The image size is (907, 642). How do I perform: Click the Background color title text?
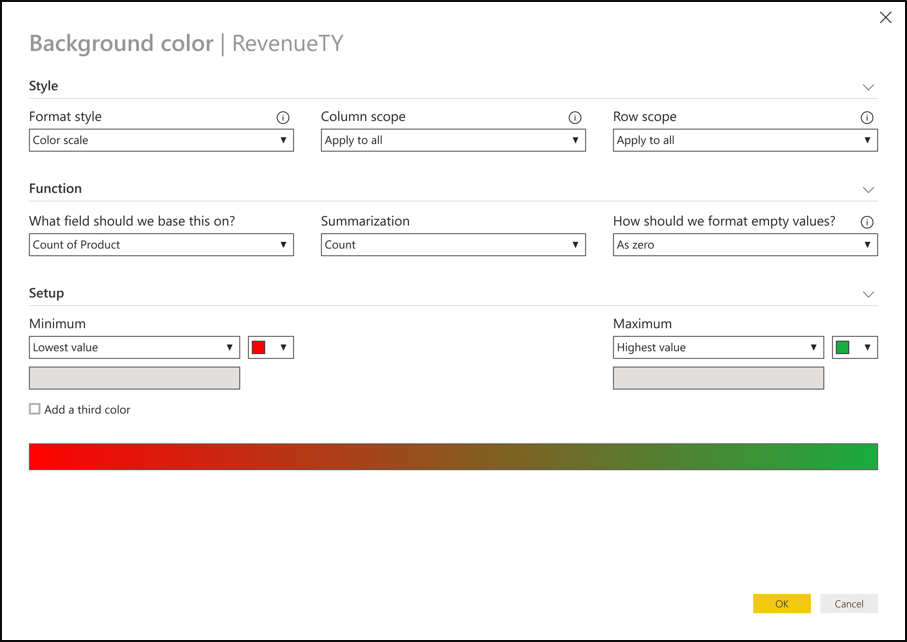[x=121, y=43]
